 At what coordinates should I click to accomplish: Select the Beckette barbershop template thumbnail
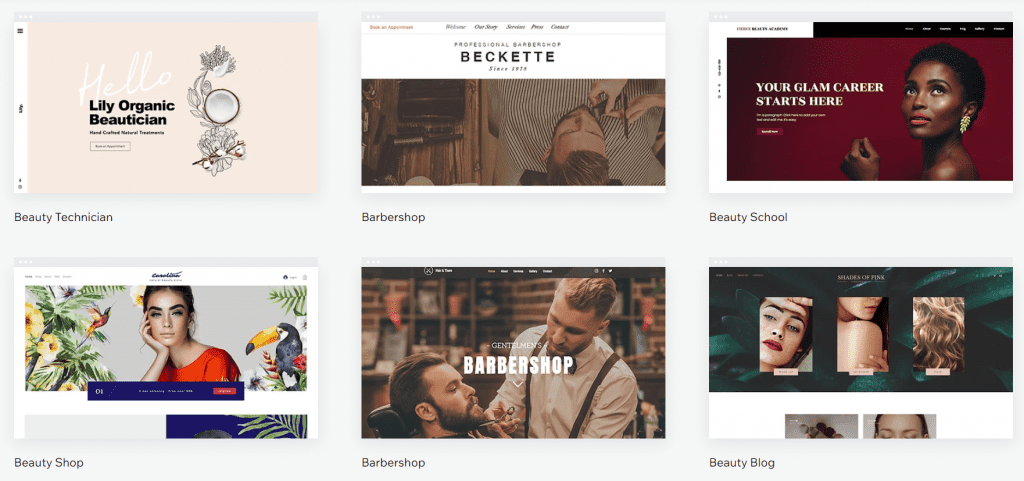point(513,102)
